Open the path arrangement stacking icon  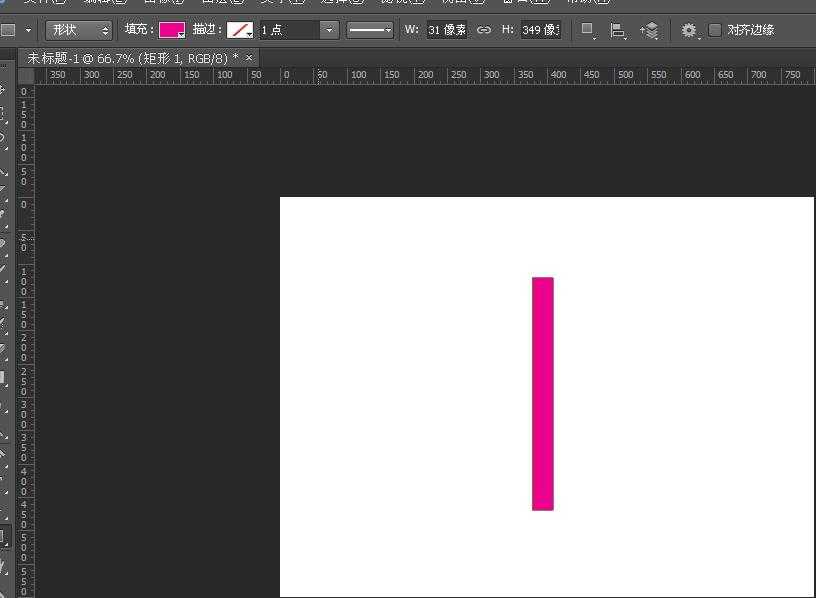click(x=649, y=31)
